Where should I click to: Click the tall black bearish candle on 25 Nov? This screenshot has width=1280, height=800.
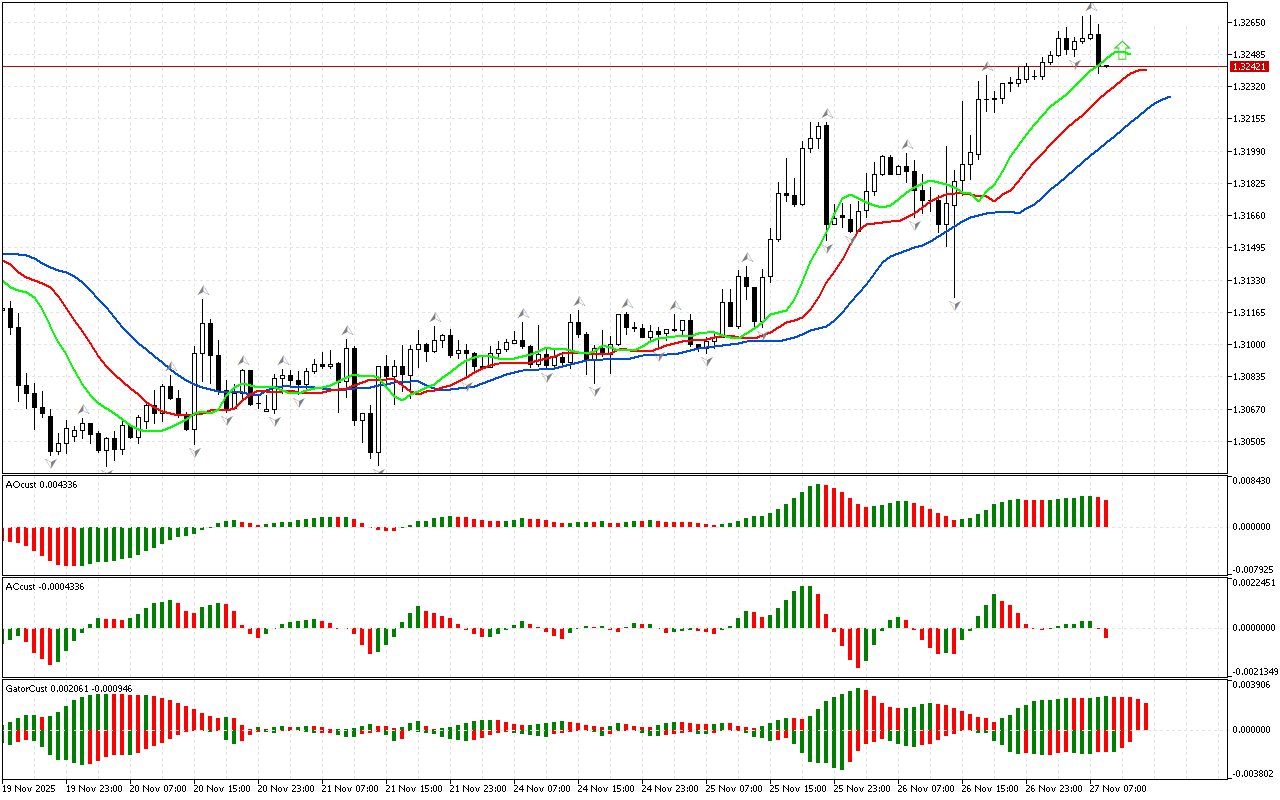click(827, 175)
